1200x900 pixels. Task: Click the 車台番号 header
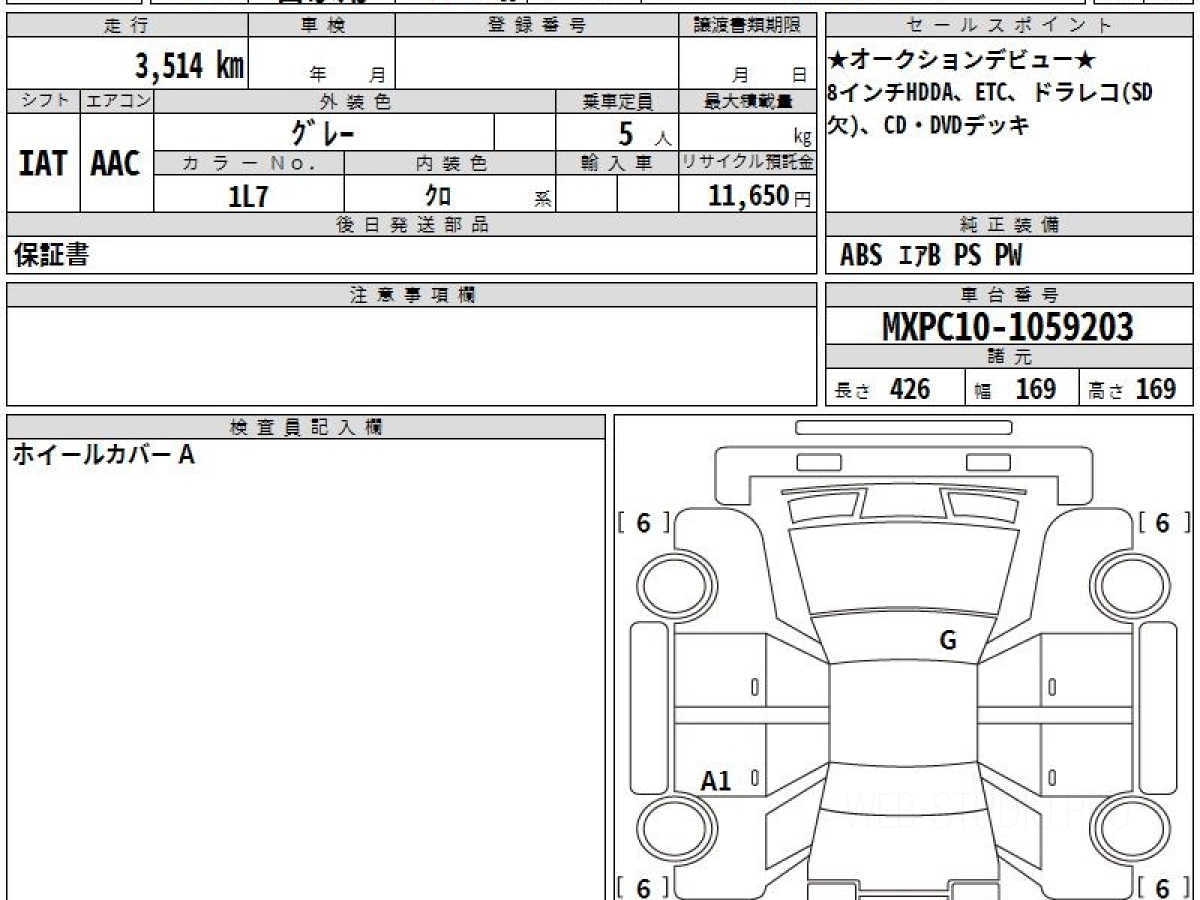click(x=1010, y=295)
